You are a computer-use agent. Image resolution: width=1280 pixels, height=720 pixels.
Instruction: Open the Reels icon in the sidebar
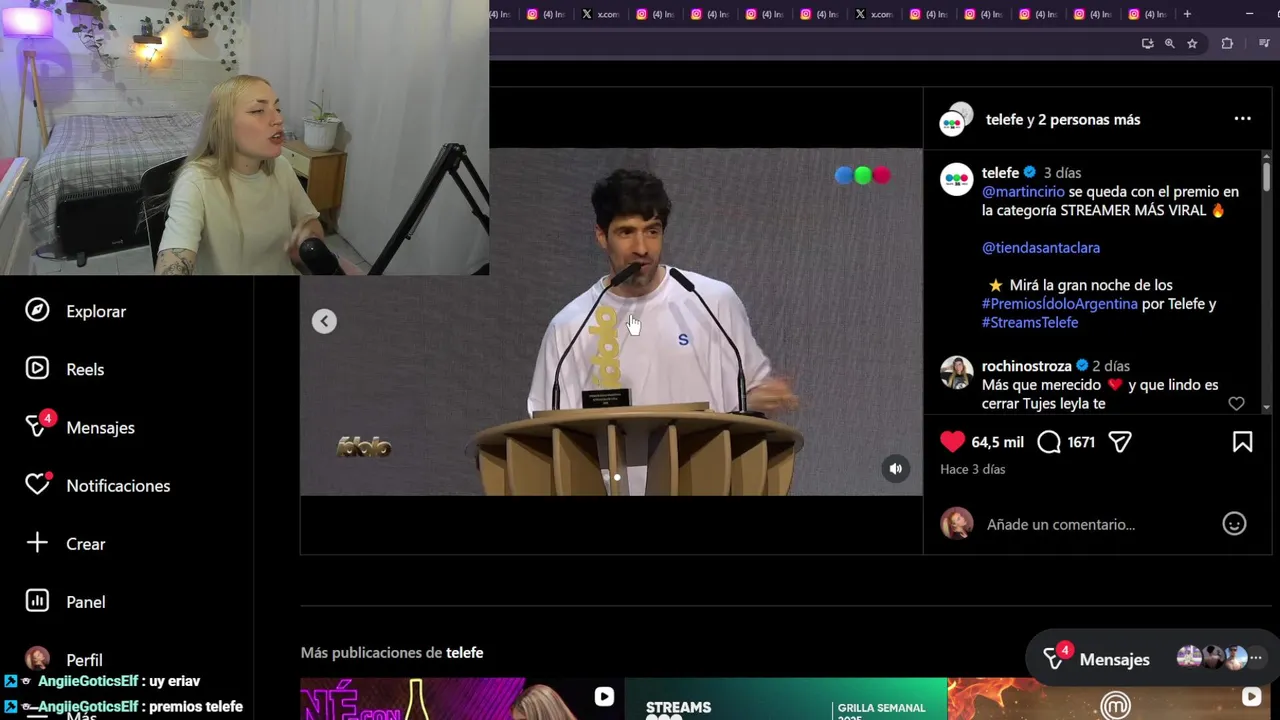(37, 369)
